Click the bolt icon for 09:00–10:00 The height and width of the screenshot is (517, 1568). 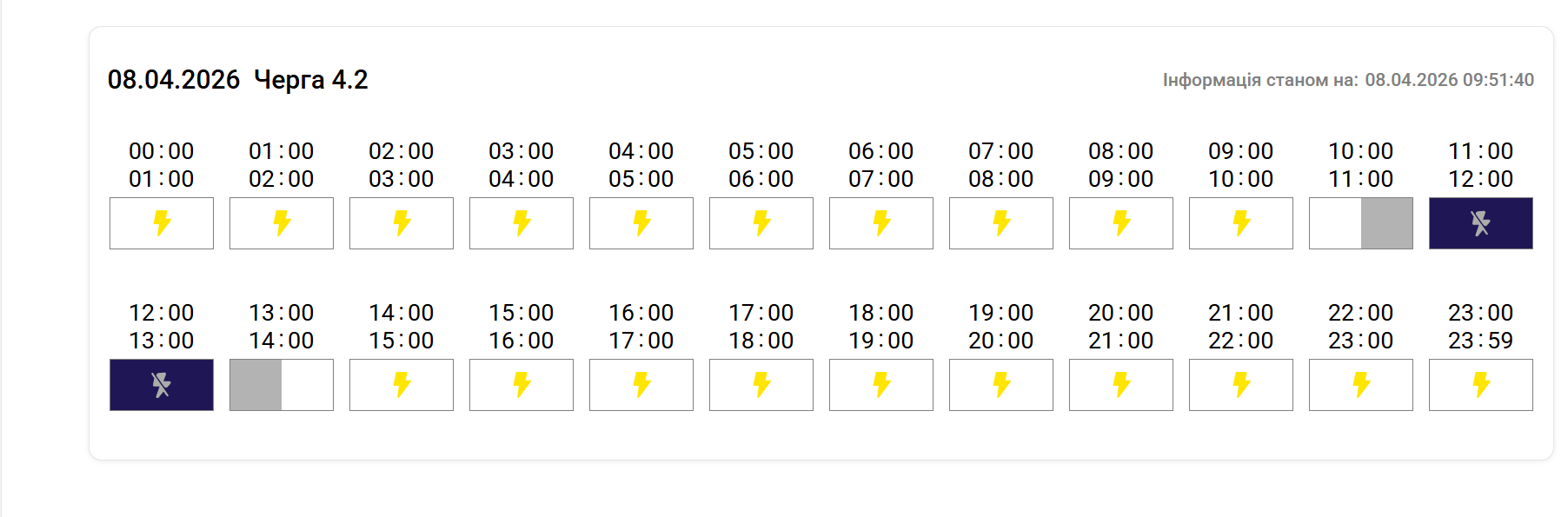pyautogui.click(x=1241, y=223)
